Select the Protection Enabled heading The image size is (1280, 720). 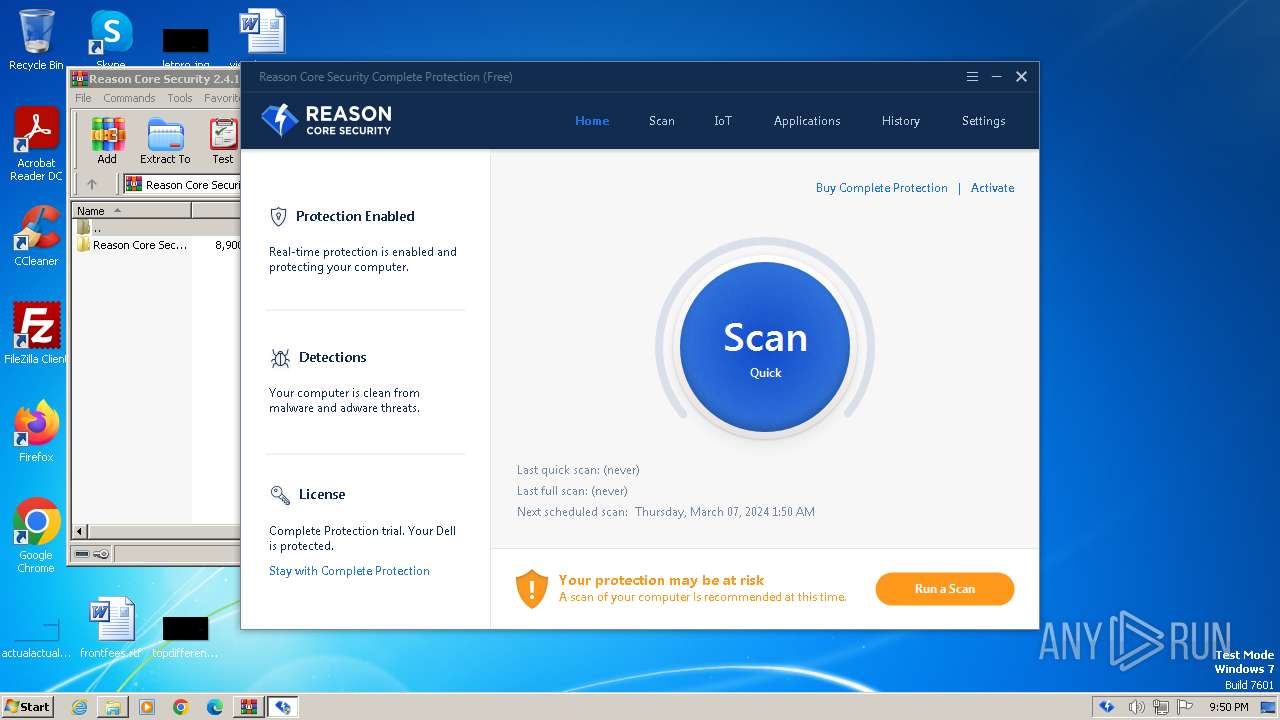pyautogui.click(x=355, y=216)
